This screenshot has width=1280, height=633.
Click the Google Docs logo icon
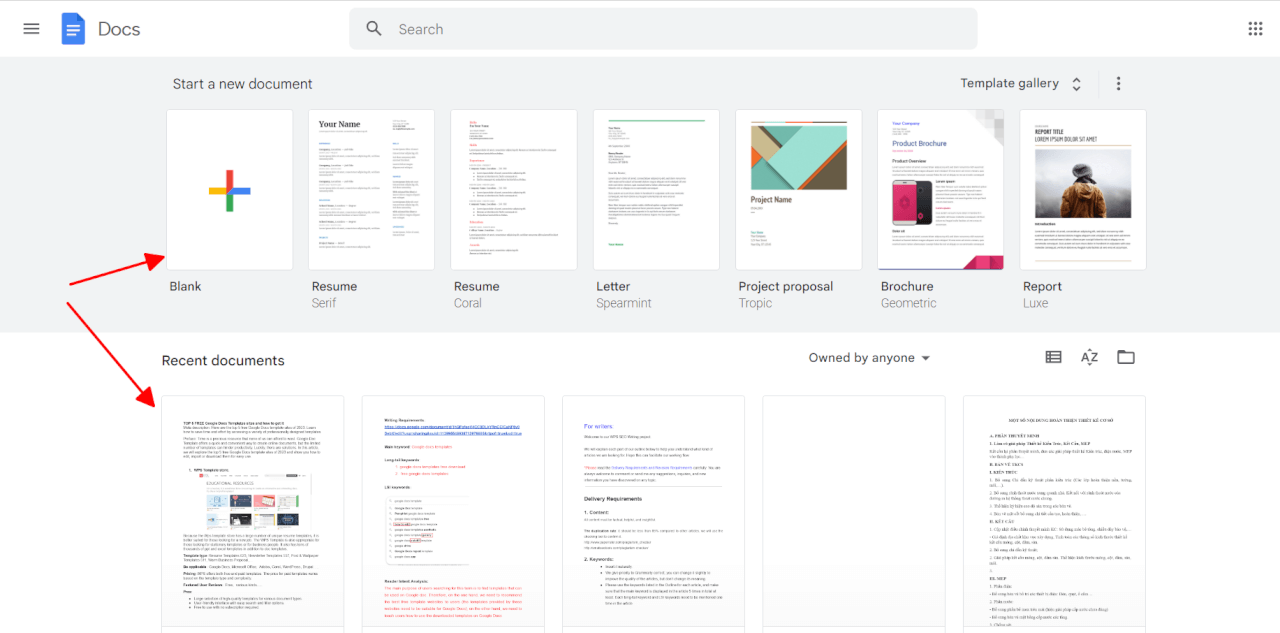(x=73, y=29)
